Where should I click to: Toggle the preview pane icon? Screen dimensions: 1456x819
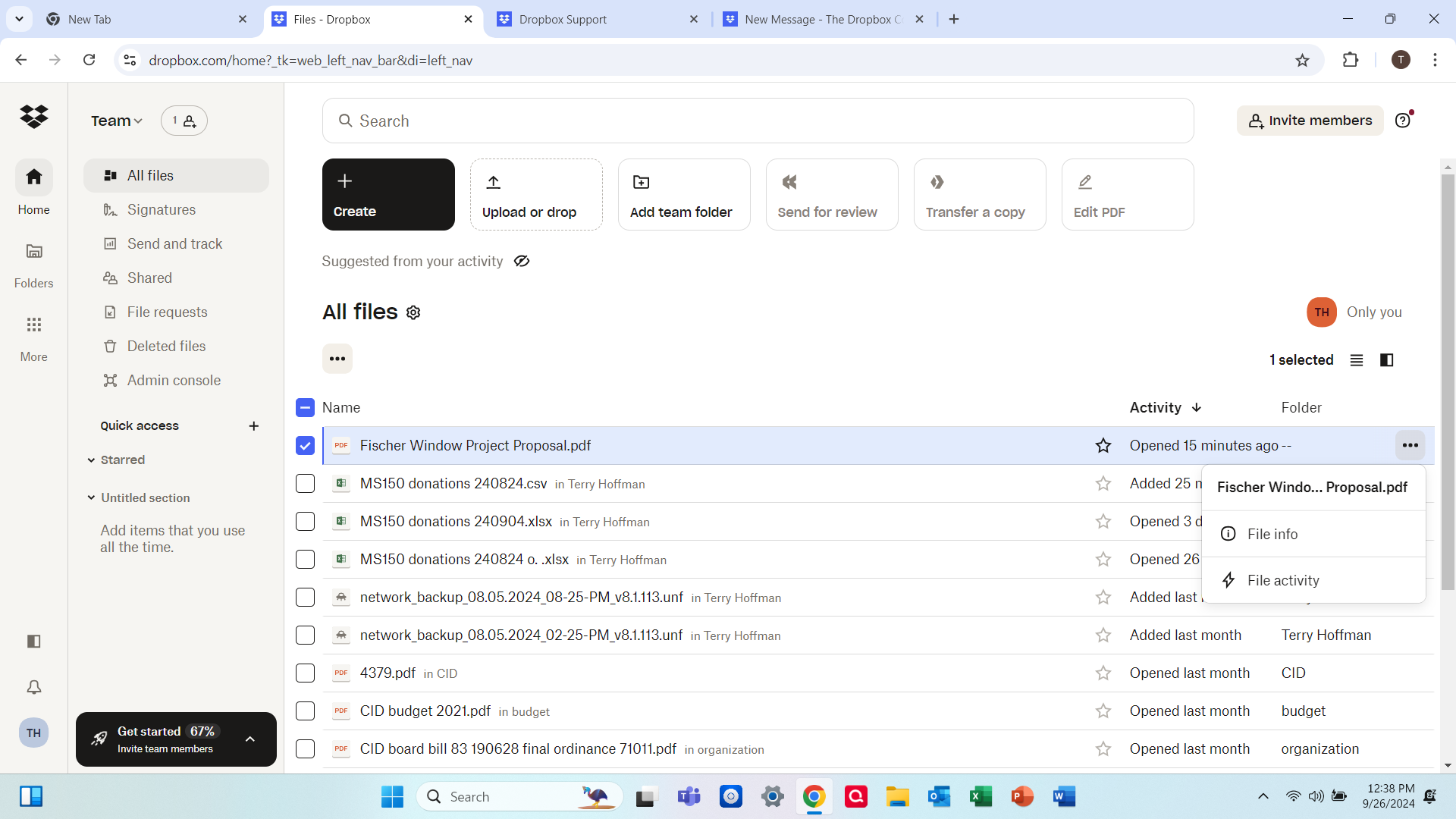click(x=1387, y=360)
